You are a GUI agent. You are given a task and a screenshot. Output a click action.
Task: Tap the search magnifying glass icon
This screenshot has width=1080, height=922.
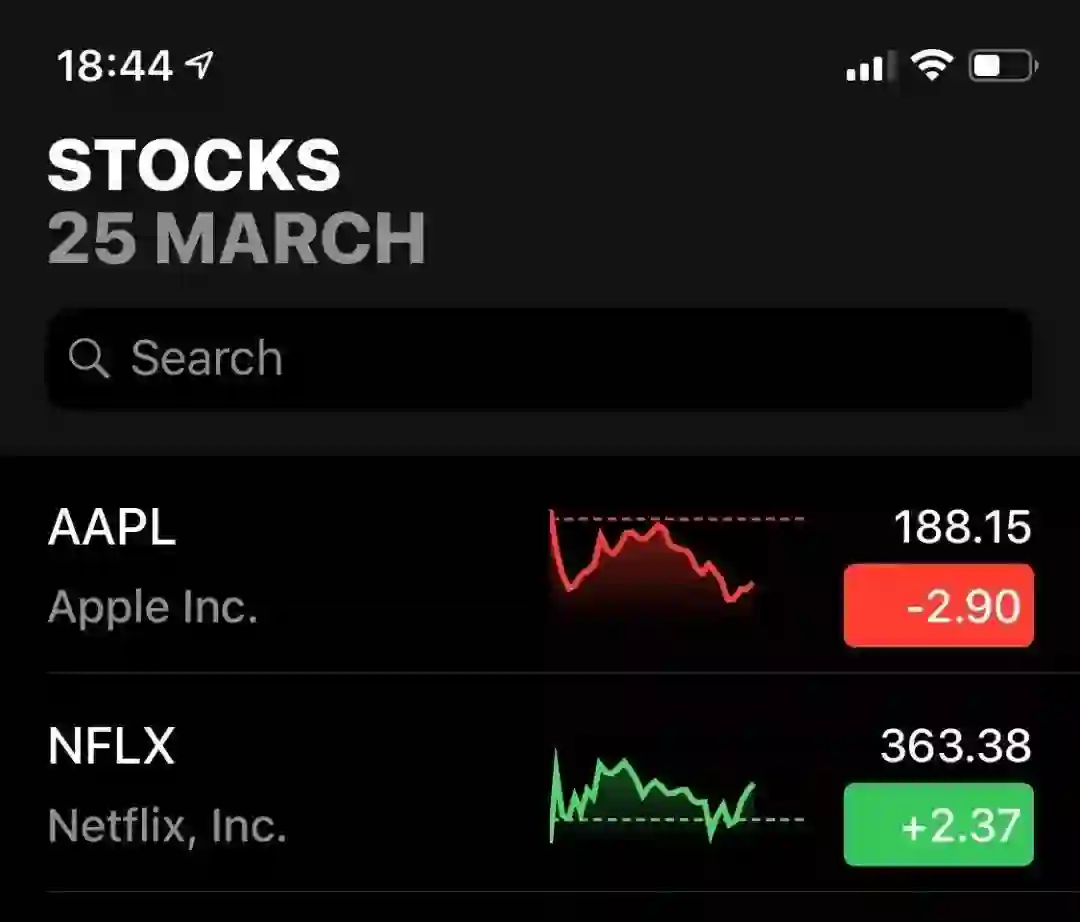coord(89,358)
